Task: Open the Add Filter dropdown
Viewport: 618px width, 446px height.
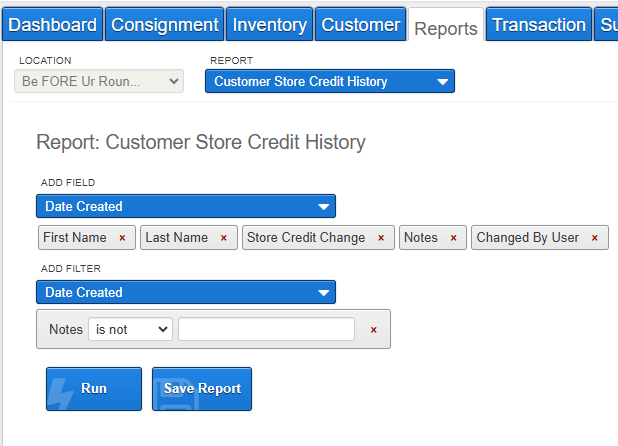Action: [x=186, y=292]
